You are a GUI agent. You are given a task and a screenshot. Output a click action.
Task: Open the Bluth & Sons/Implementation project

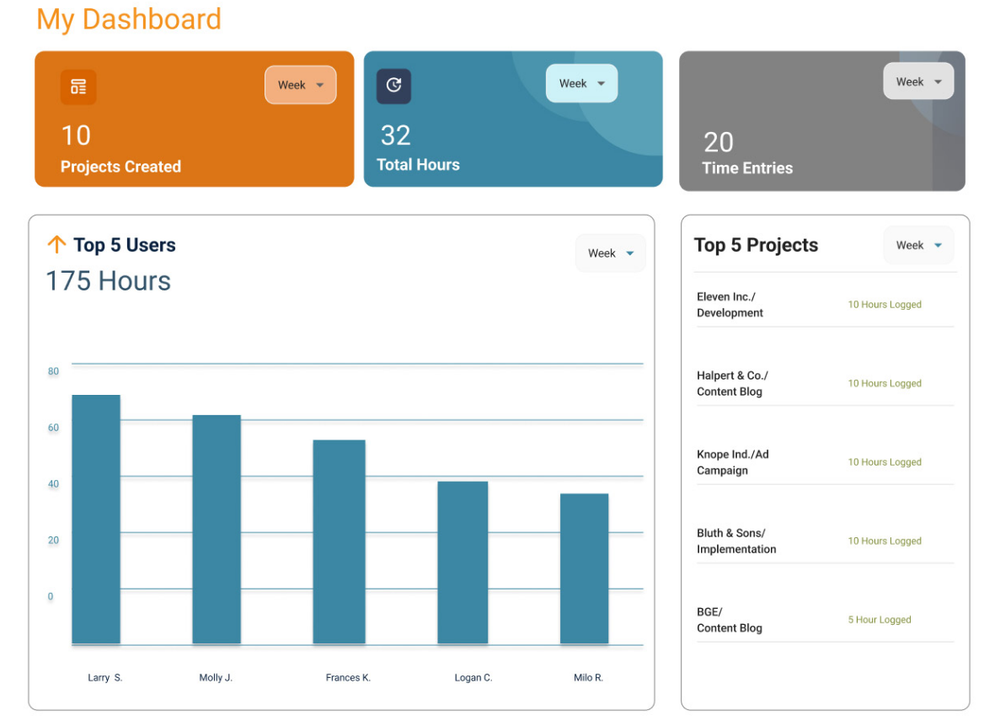pos(737,541)
